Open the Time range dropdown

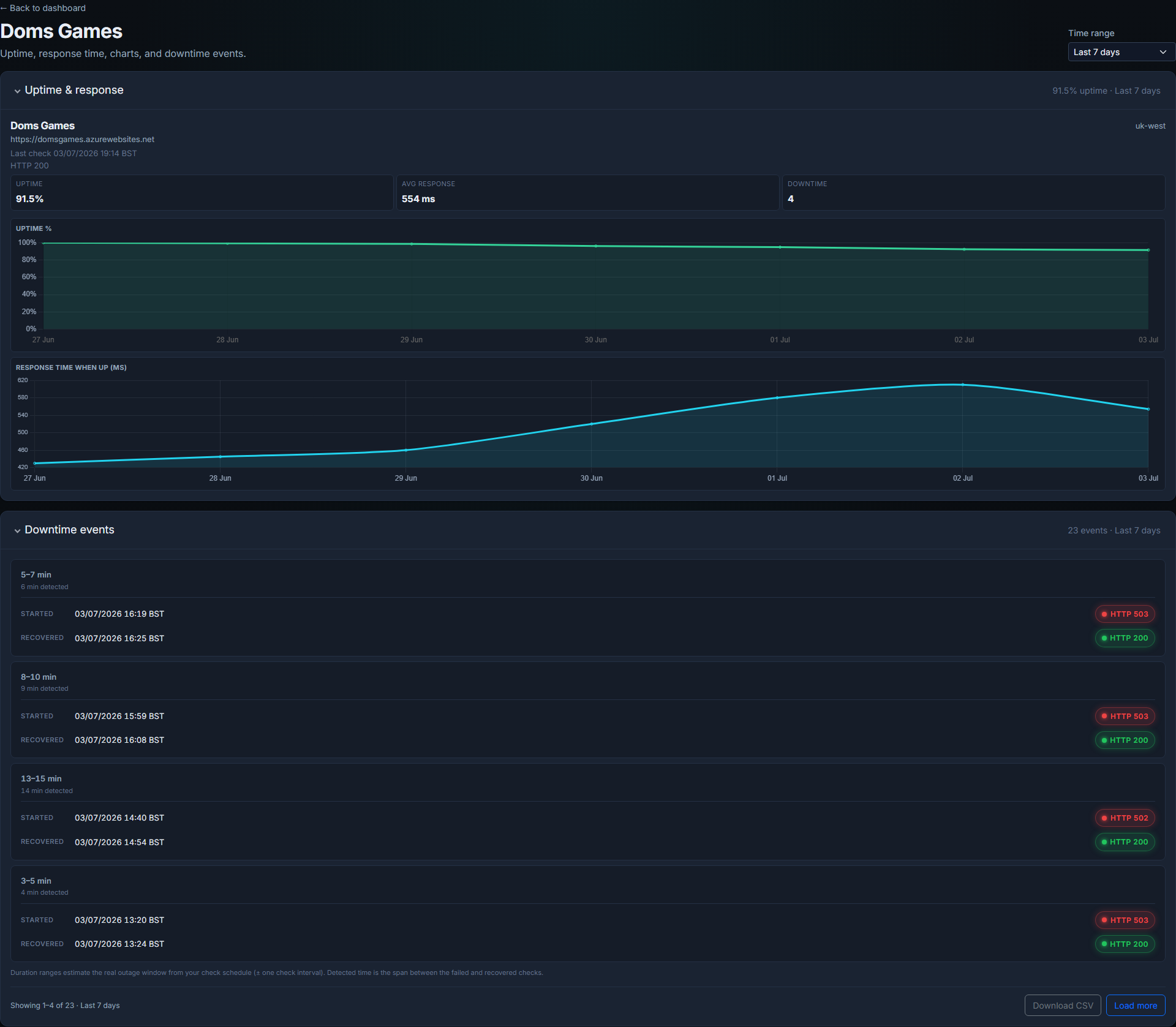pos(1121,52)
